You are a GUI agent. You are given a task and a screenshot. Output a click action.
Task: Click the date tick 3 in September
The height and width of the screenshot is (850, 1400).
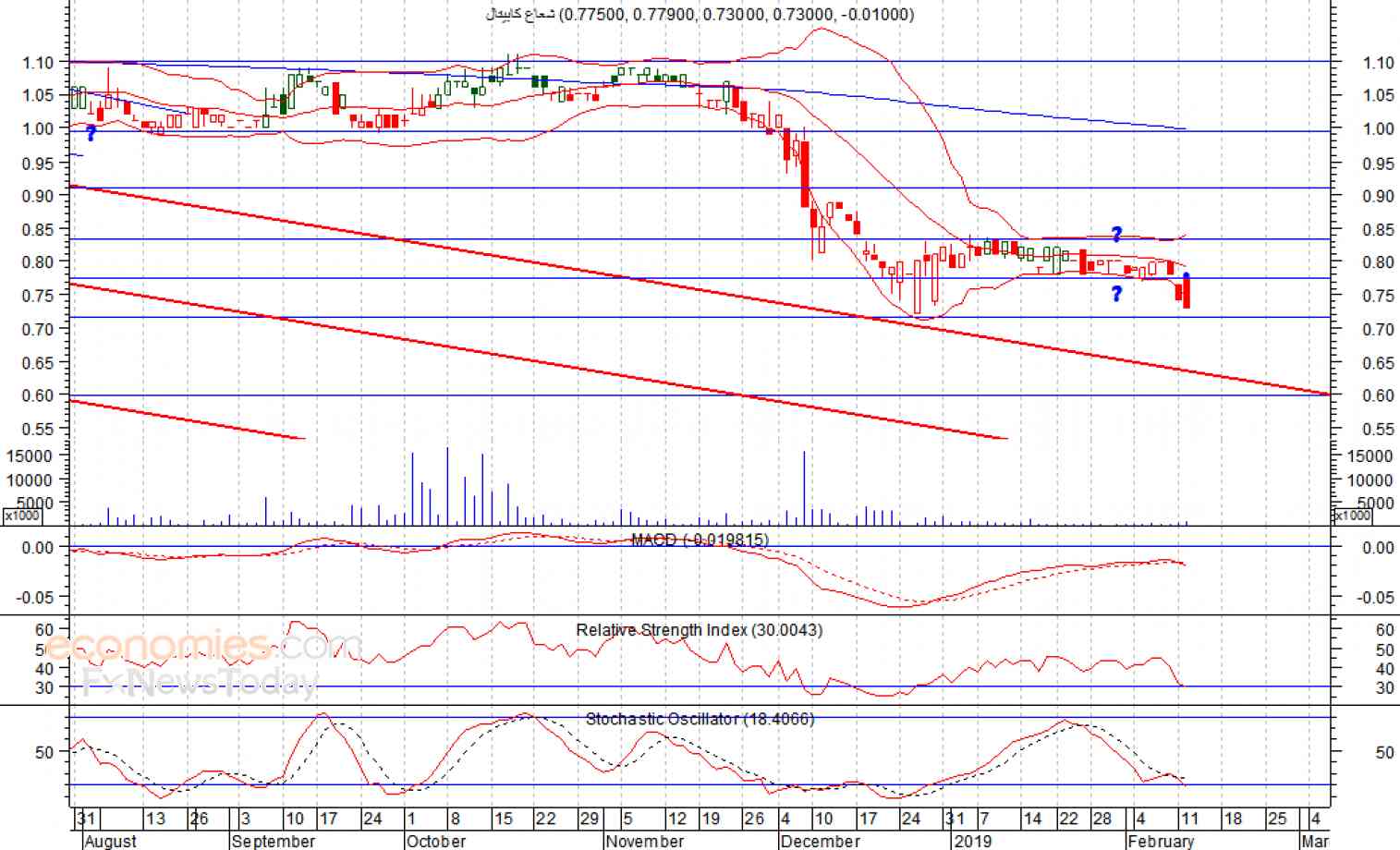[245, 819]
